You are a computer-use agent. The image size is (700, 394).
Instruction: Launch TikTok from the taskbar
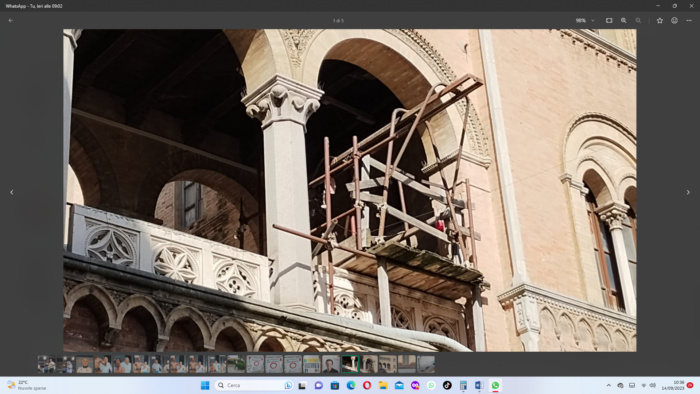pos(447,386)
